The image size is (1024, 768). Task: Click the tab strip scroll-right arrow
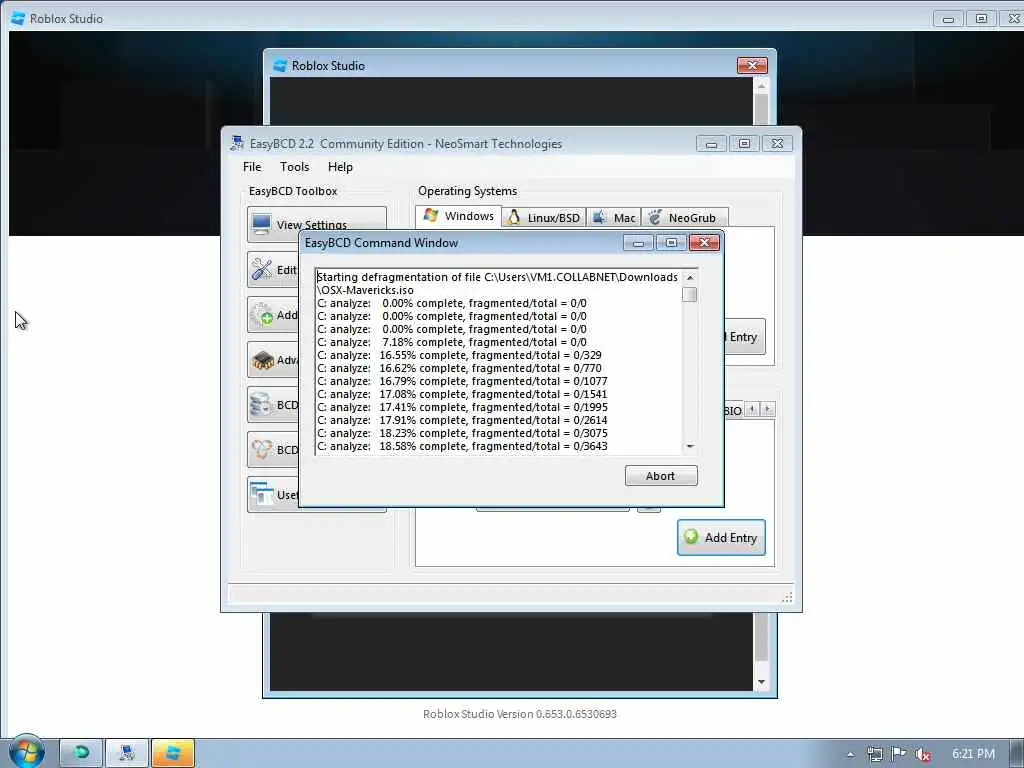click(x=768, y=409)
